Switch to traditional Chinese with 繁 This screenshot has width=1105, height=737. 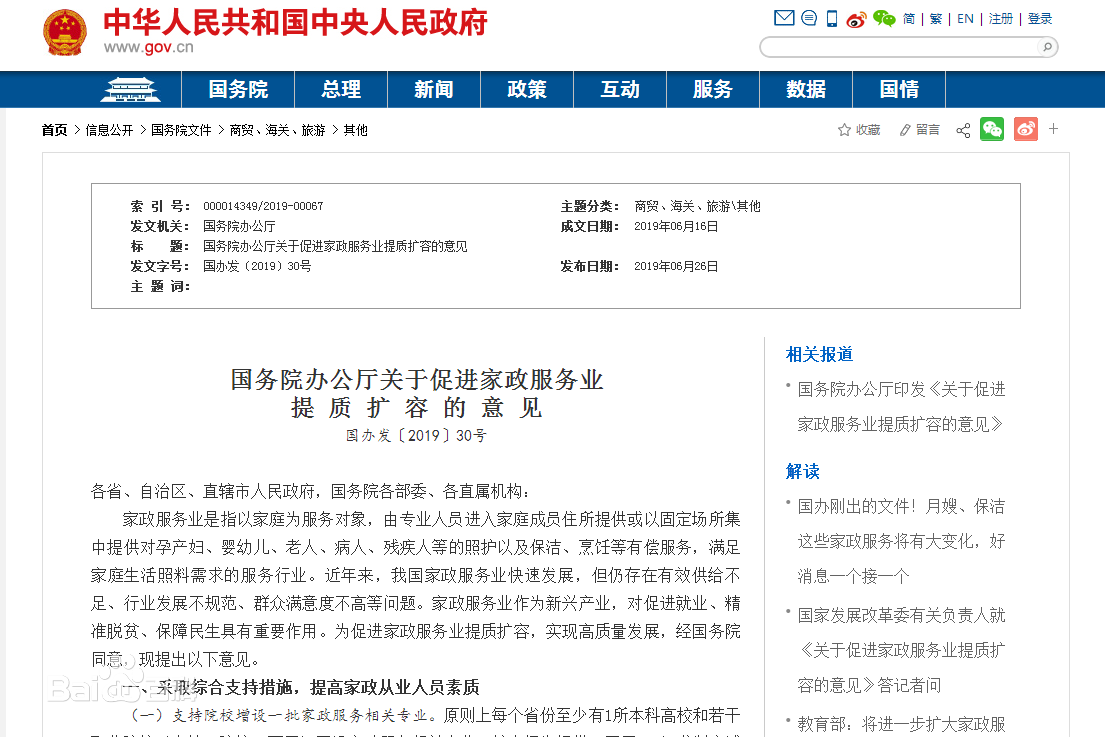tap(936, 19)
